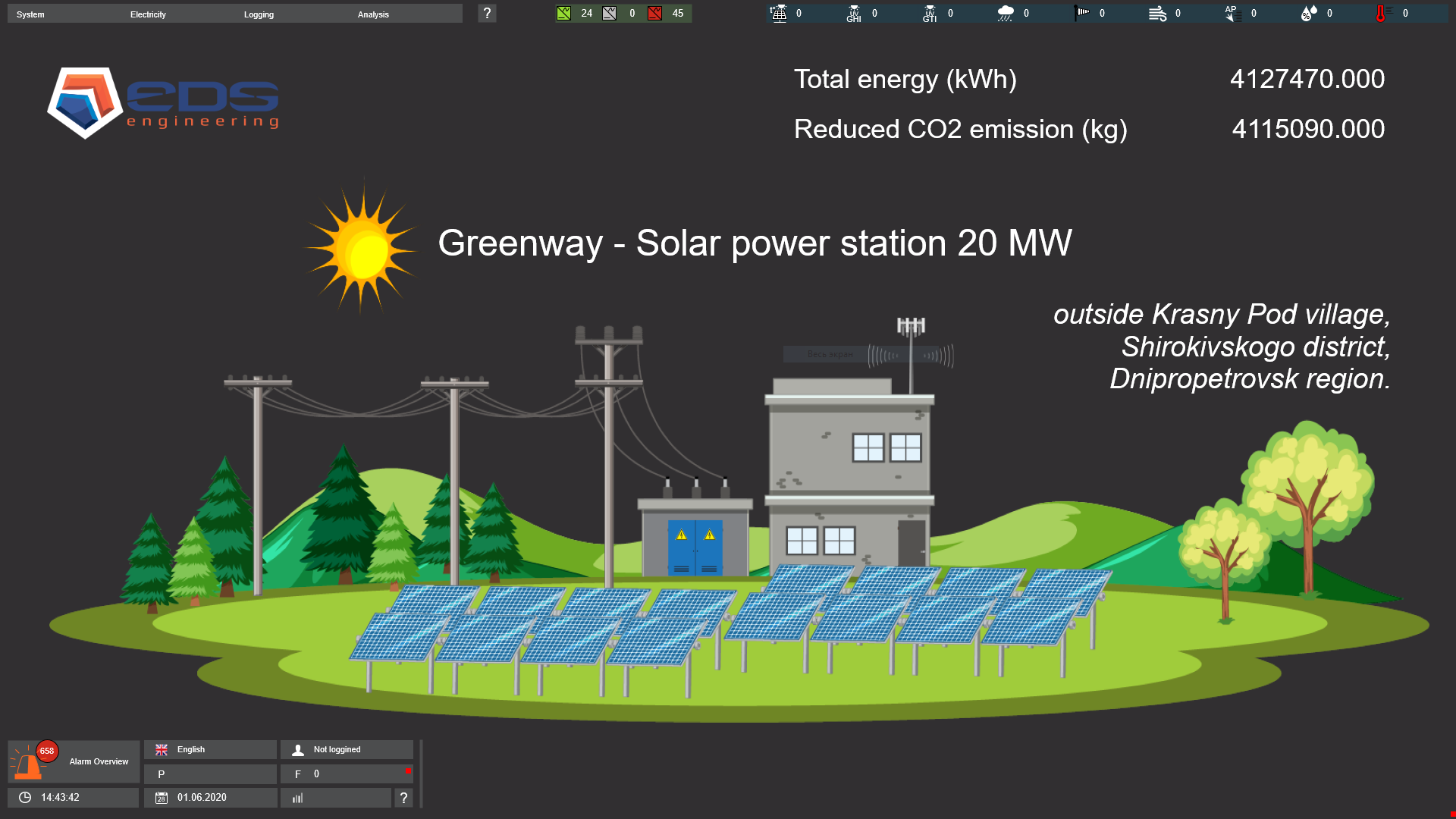
Task: Open the System menu
Action: [x=31, y=14]
